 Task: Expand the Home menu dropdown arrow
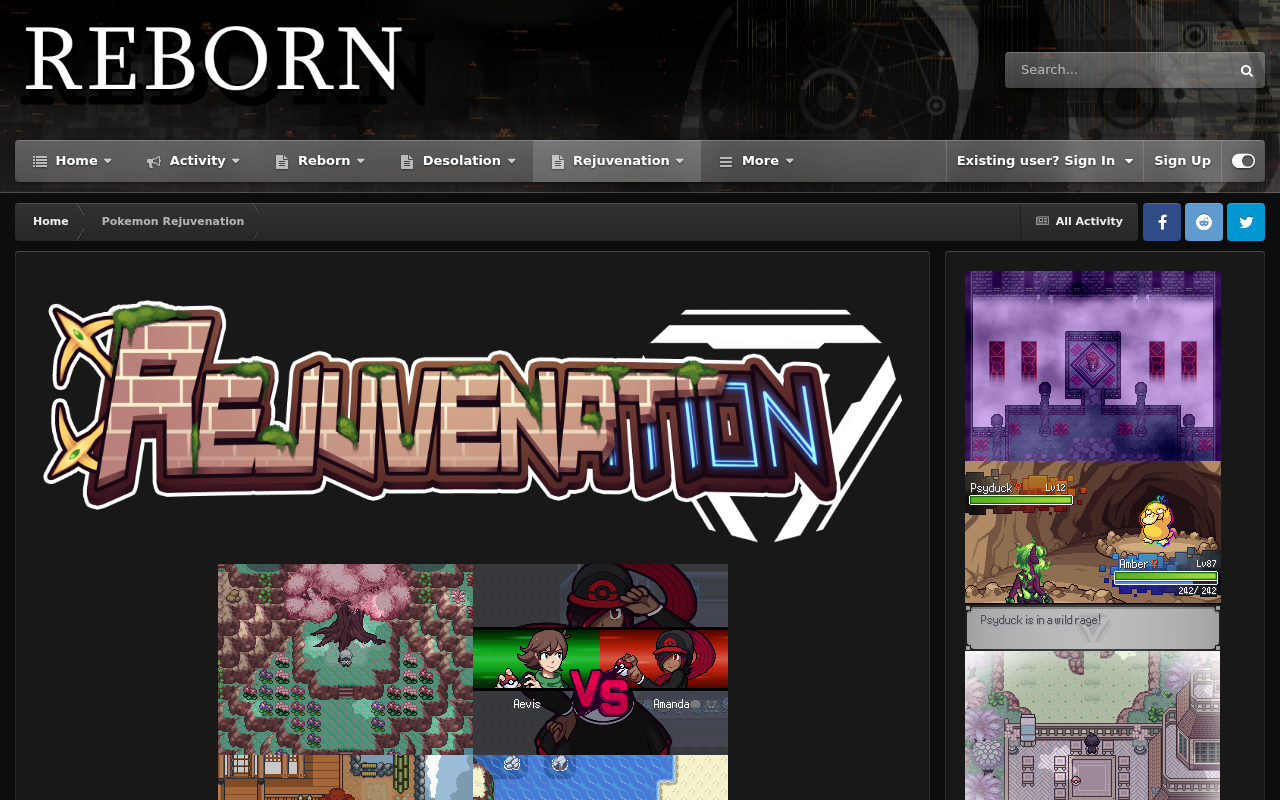coord(107,161)
